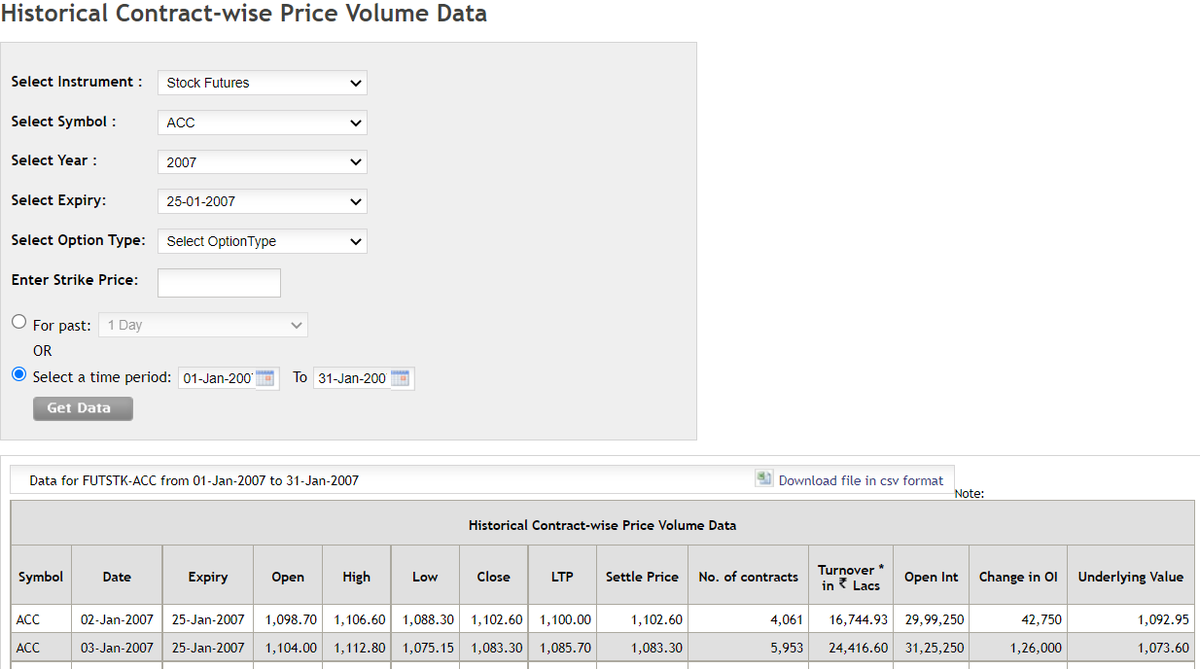Click the start date field '01-Jan-2007'

tap(218, 379)
